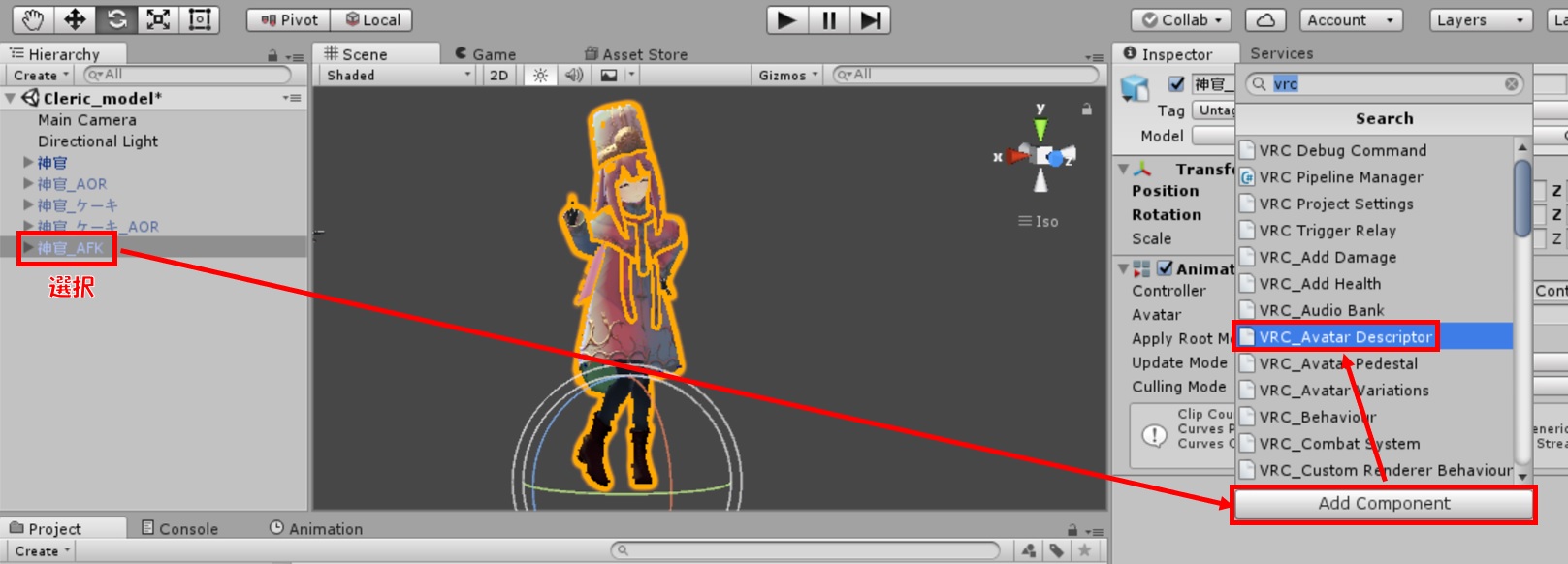The image size is (1568, 564).
Task: Select the Hand tool in toolbar
Action: pos(33,19)
